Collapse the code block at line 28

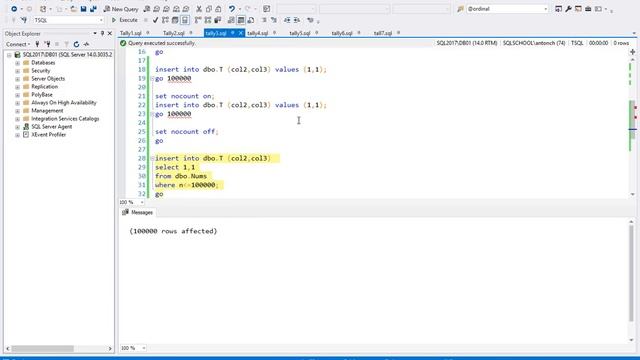[x=152, y=158]
